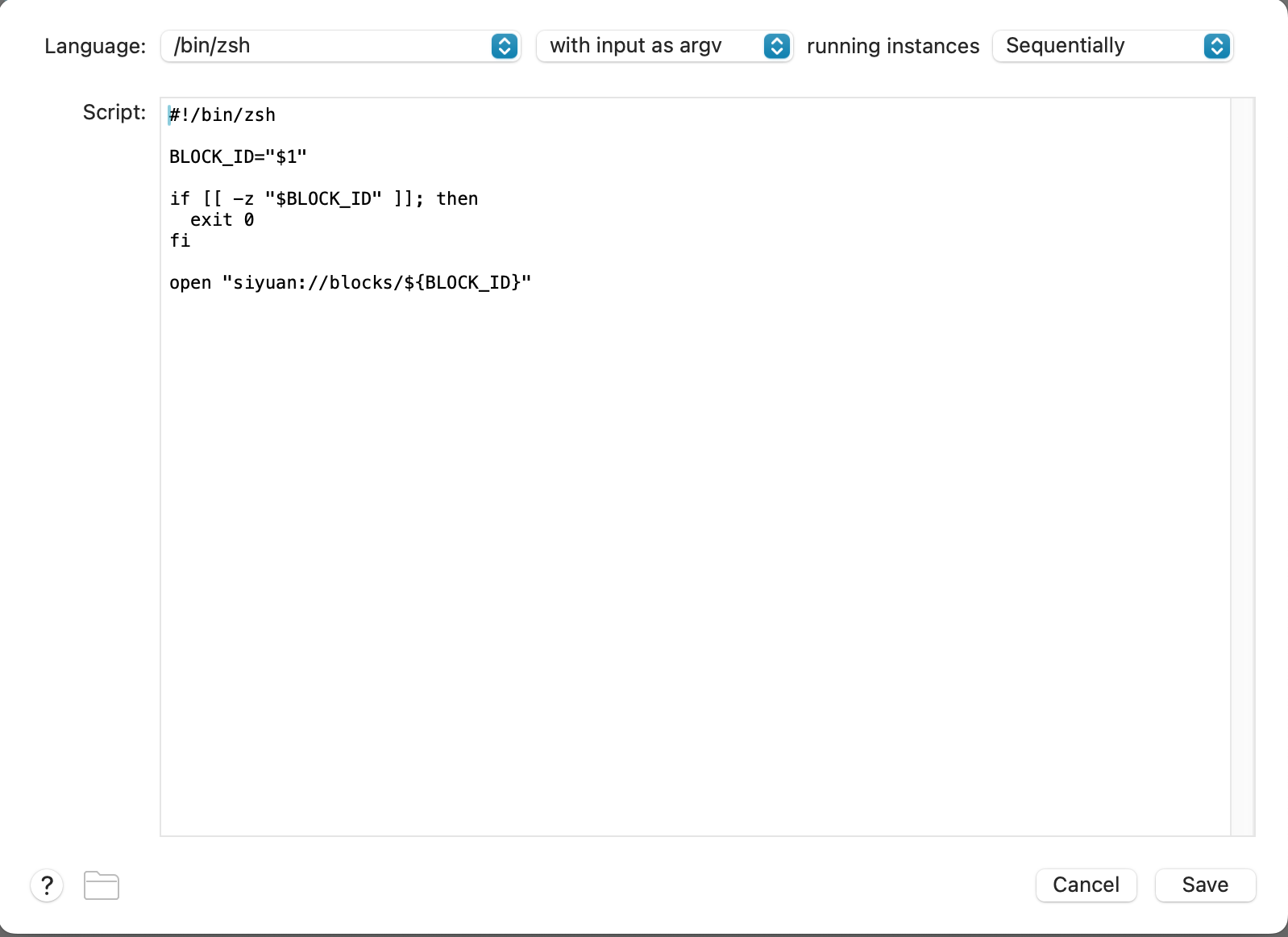Screen dimensions: 1288x937
Task: Click the BLOCK_ID="$1" line
Action: click(x=238, y=157)
